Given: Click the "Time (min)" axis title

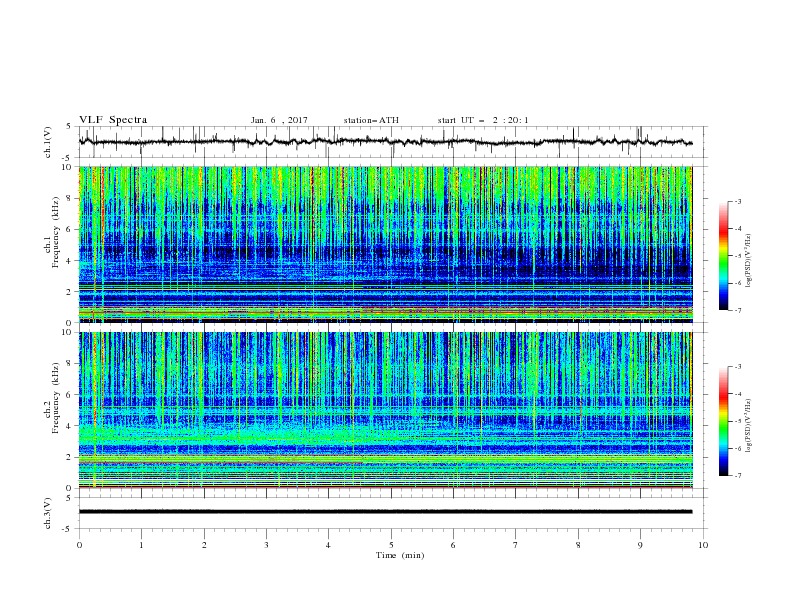Looking at the screenshot, I should (400, 555).
